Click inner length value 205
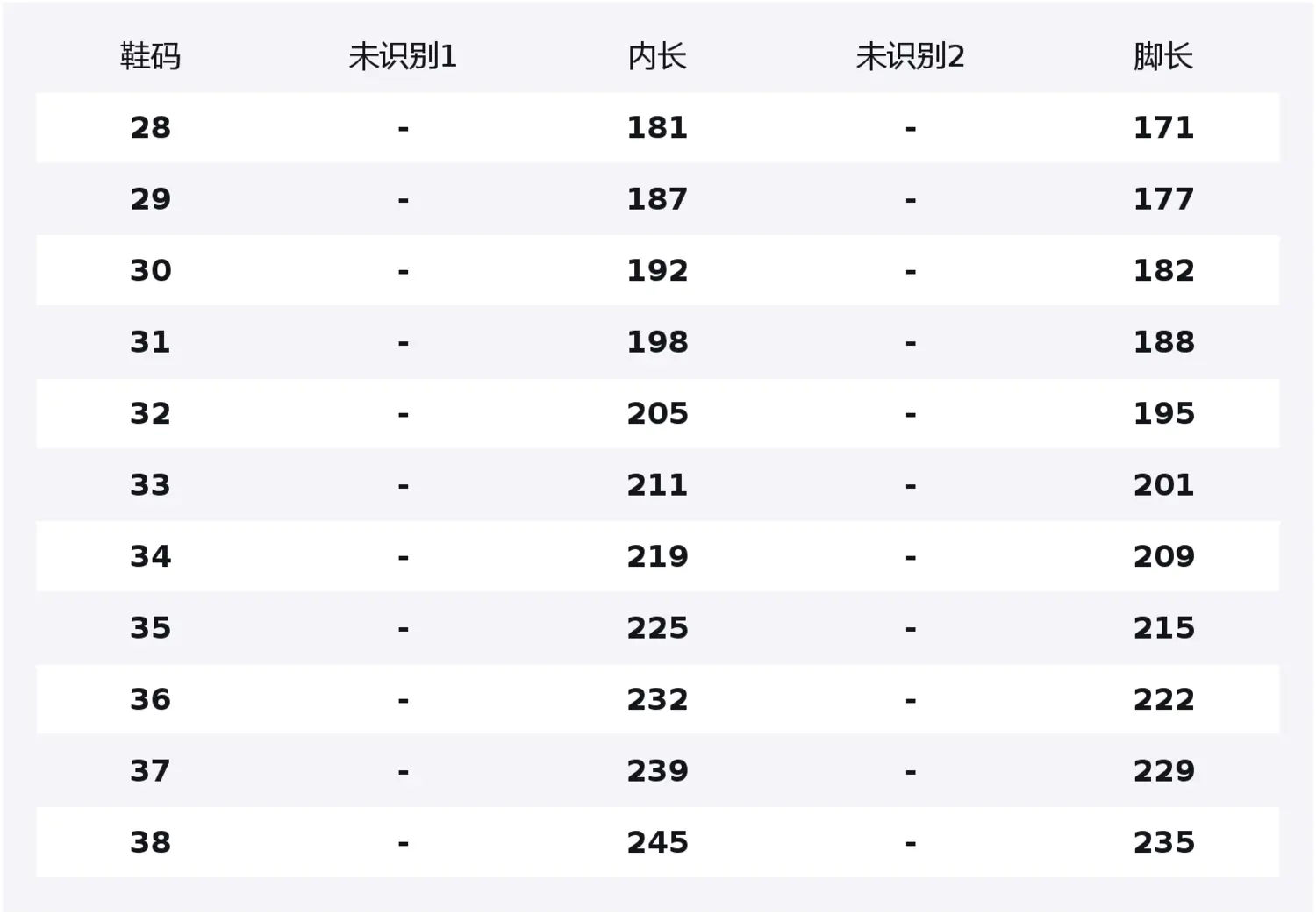 point(657,414)
